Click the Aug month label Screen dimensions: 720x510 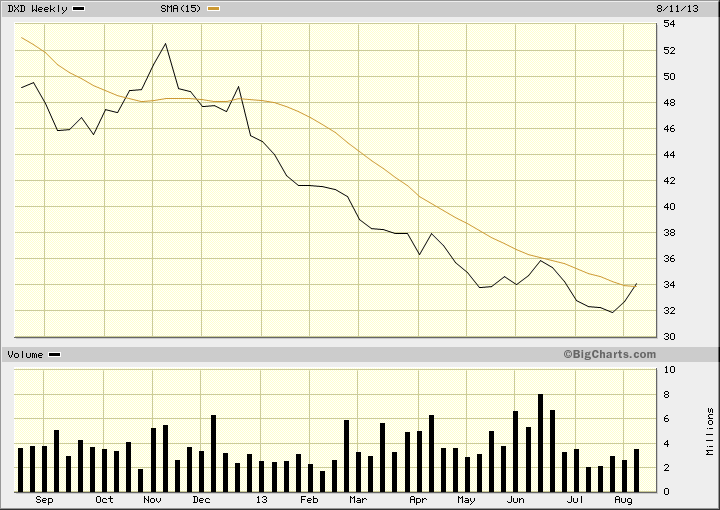[623, 500]
